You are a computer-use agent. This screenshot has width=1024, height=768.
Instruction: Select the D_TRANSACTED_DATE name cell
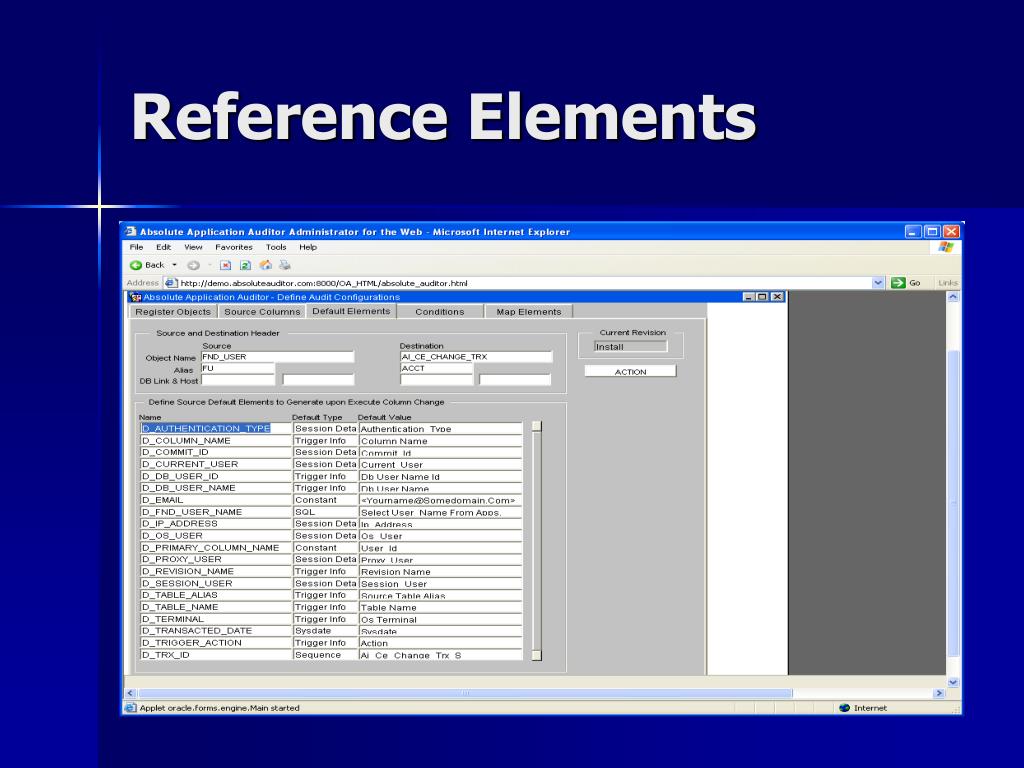point(216,631)
